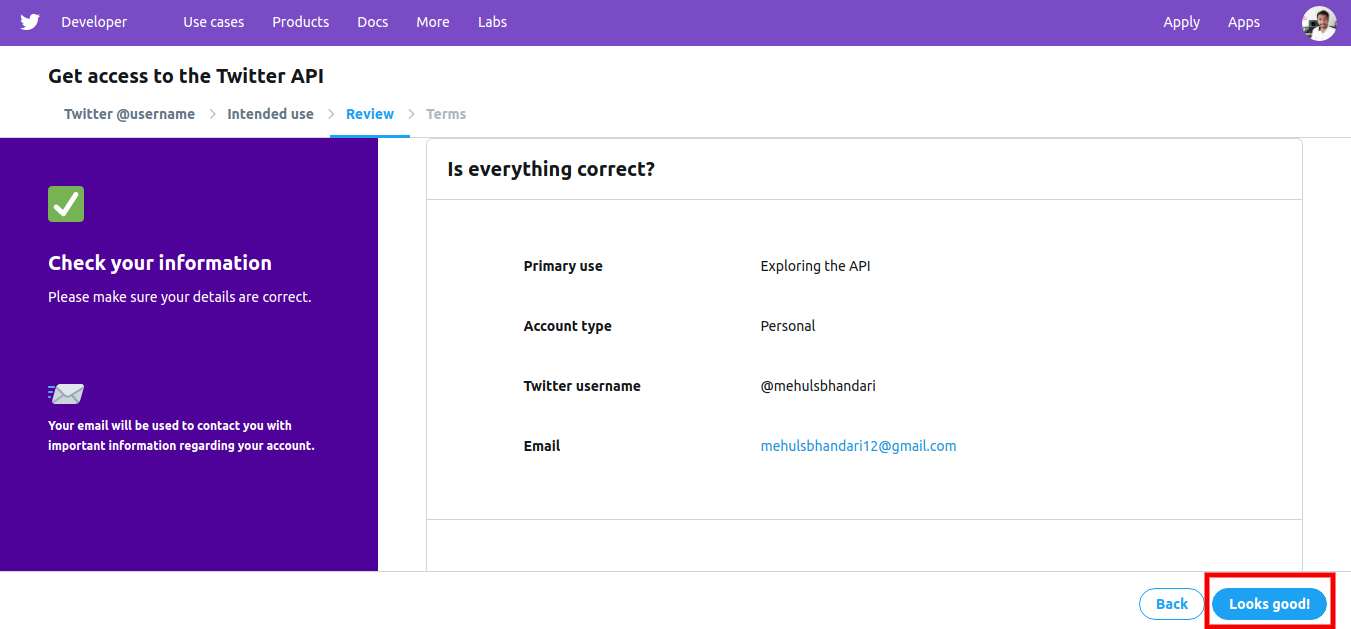Open Apps in the top bar
This screenshot has height=629, width=1351.
[1244, 22]
